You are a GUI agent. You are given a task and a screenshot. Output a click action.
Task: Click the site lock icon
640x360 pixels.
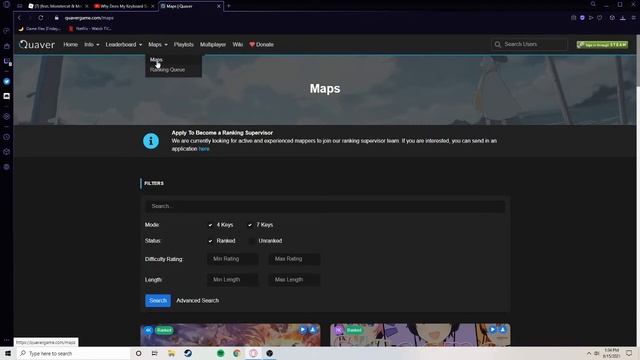[x=57, y=18]
